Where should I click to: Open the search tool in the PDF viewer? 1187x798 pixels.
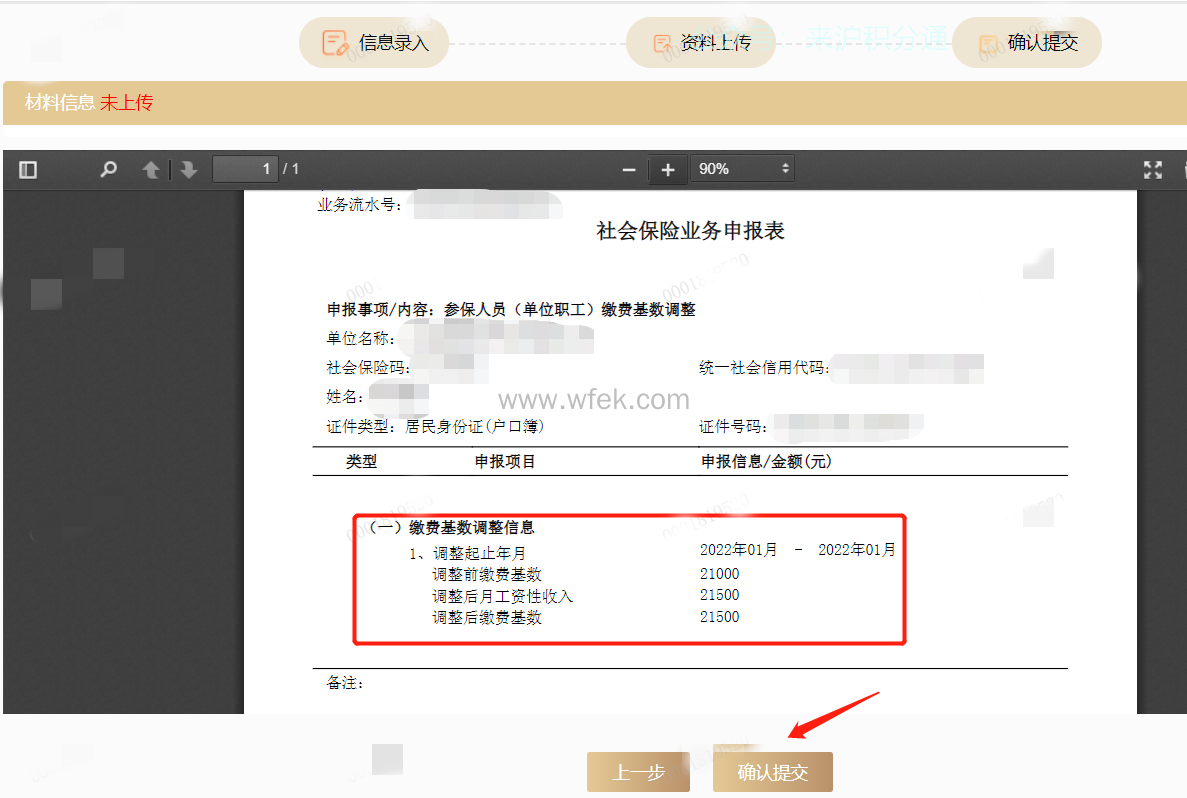point(107,169)
